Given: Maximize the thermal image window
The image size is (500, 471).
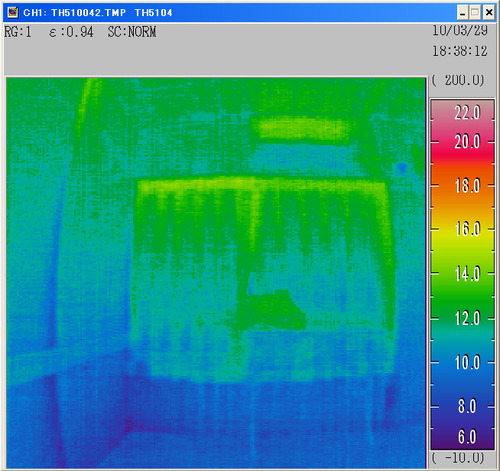Looking at the screenshot, I should click(x=475, y=13).
